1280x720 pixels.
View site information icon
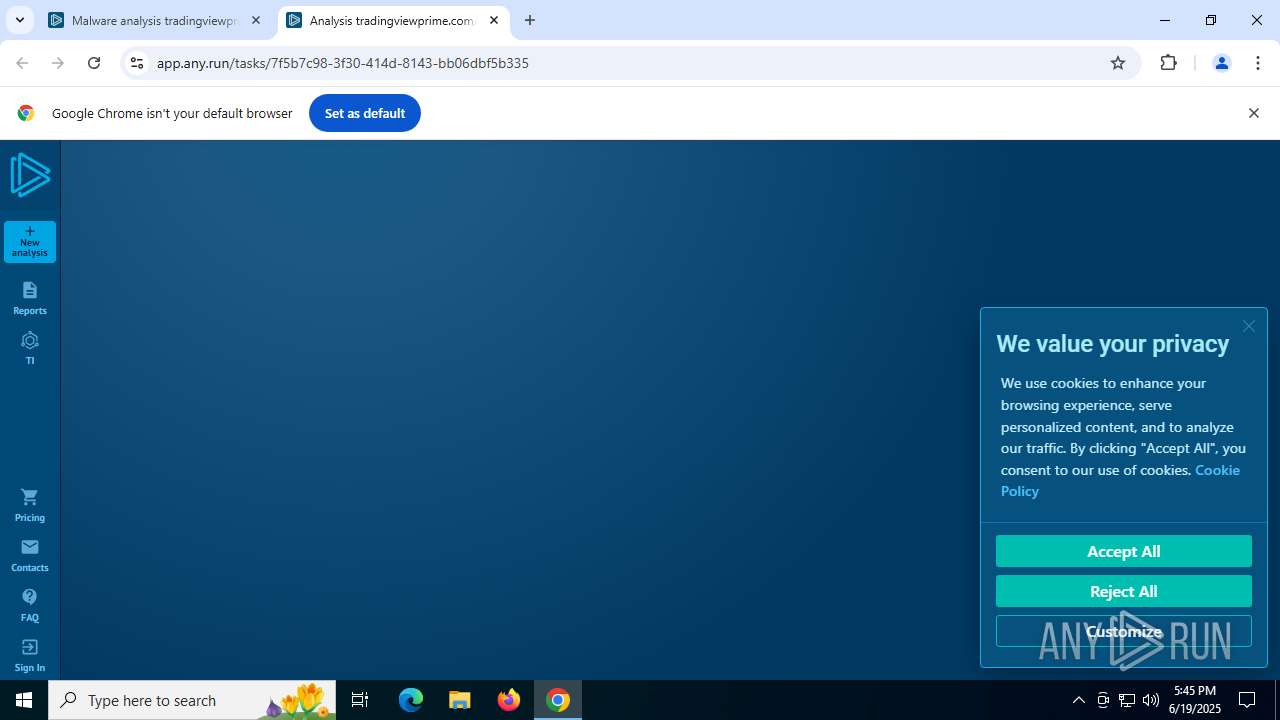click(x=137, y=63)
